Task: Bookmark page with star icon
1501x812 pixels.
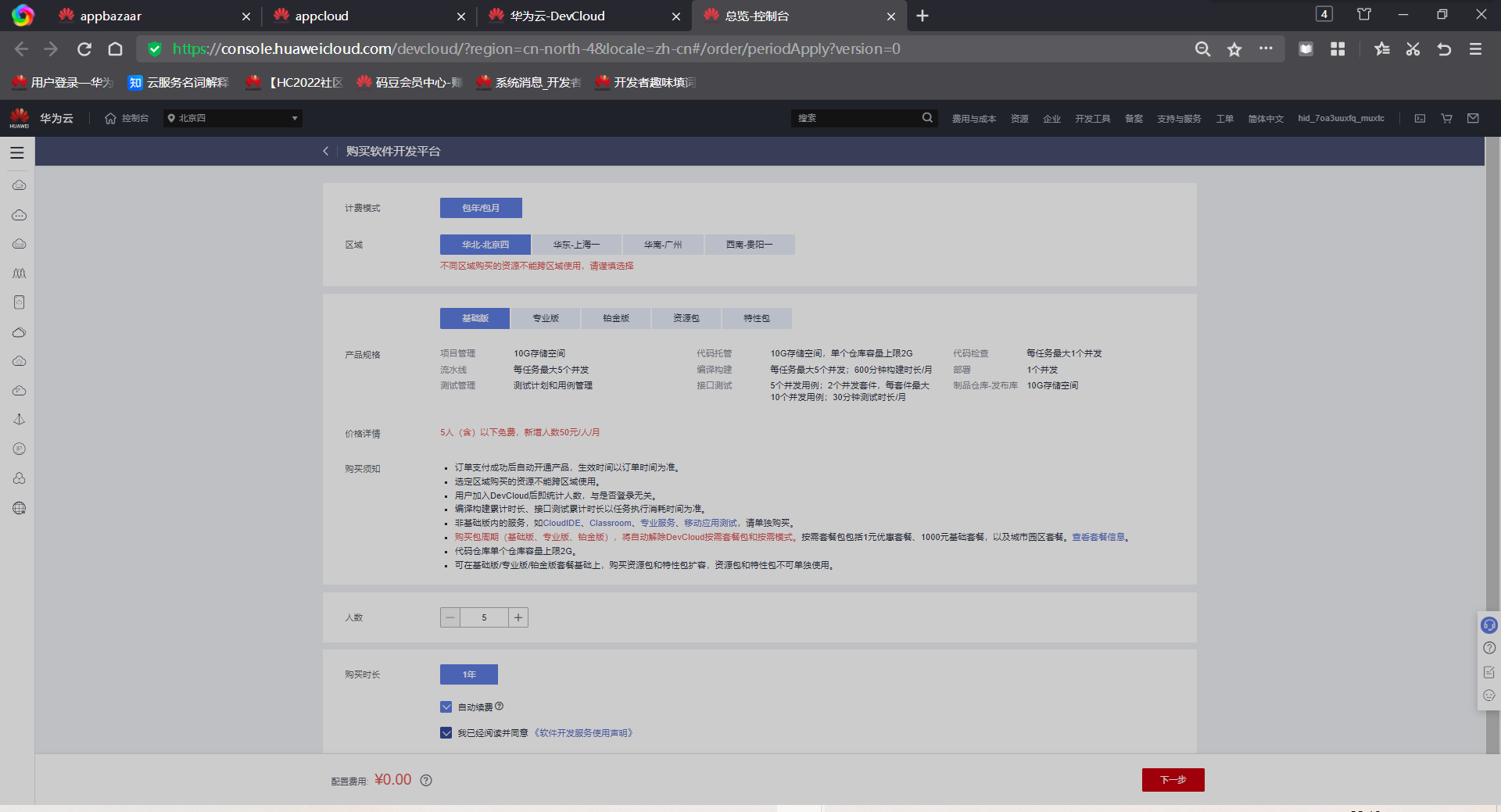Action: coord(1234,49)
